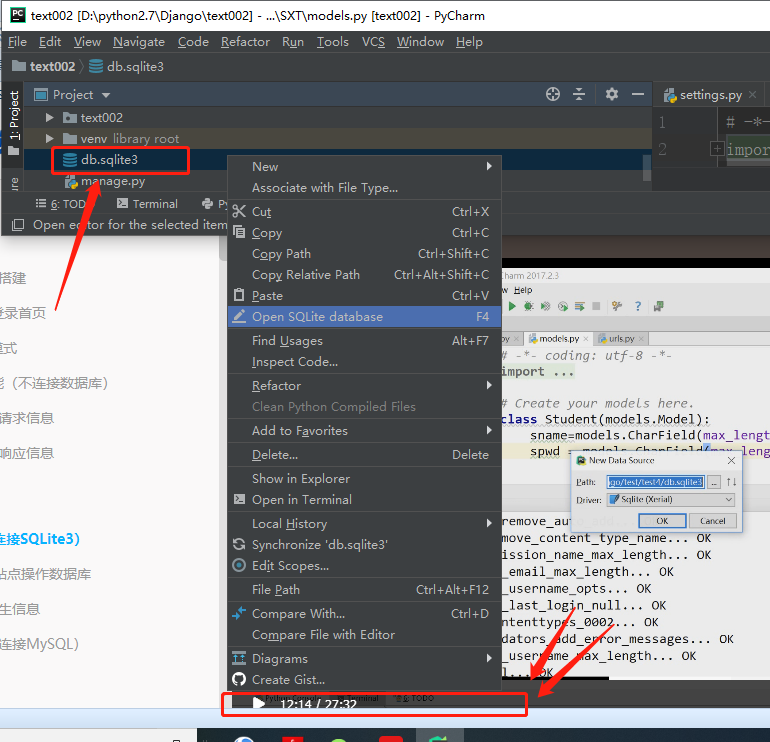
Task: Click Cancel in New Data Source dialog
Action: [712, 521]
